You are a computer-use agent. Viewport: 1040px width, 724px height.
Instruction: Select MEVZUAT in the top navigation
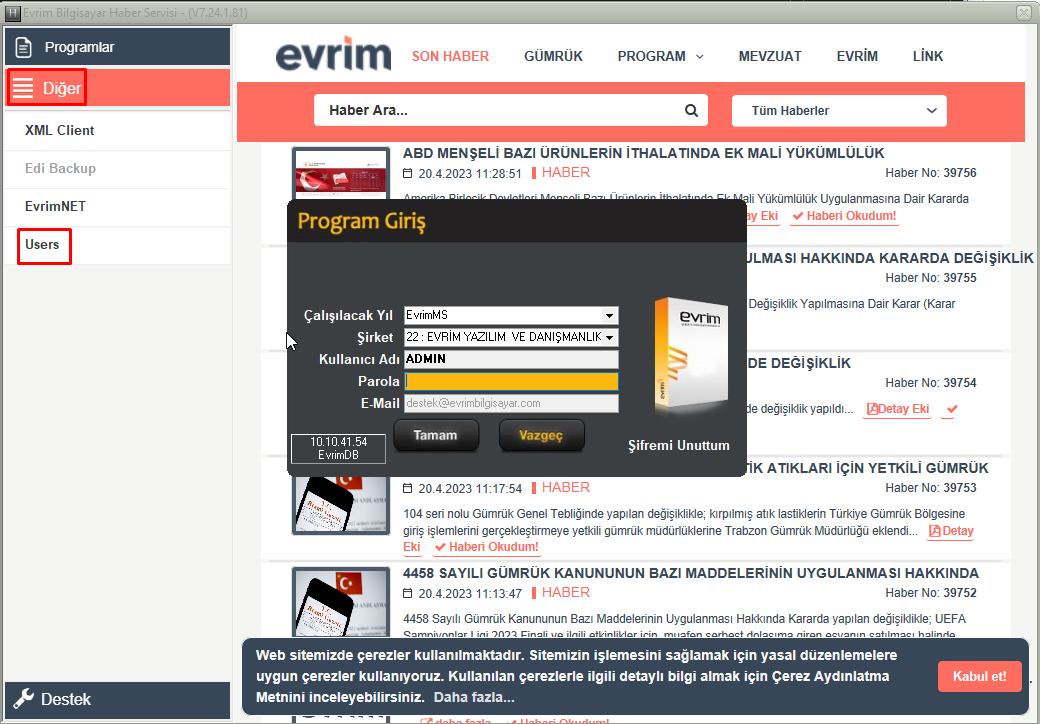pyautogui.click(x=770, y=56)
